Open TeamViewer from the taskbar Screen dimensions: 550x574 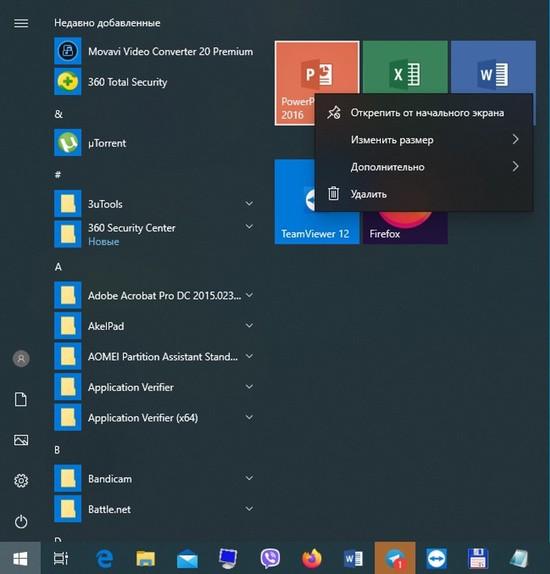[x=436, y=559]
